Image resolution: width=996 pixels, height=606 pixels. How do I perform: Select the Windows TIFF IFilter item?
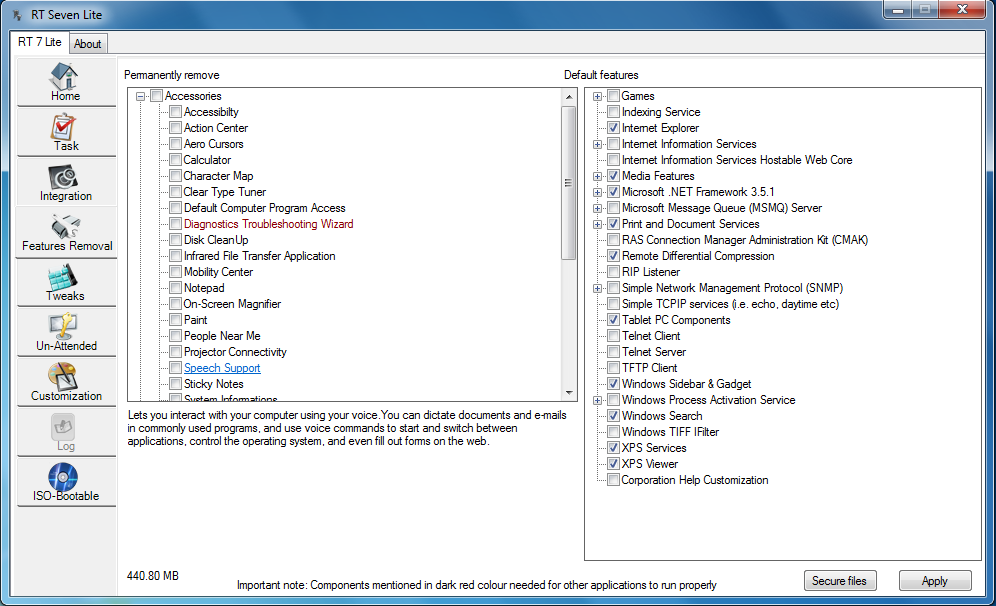point(670,432)
